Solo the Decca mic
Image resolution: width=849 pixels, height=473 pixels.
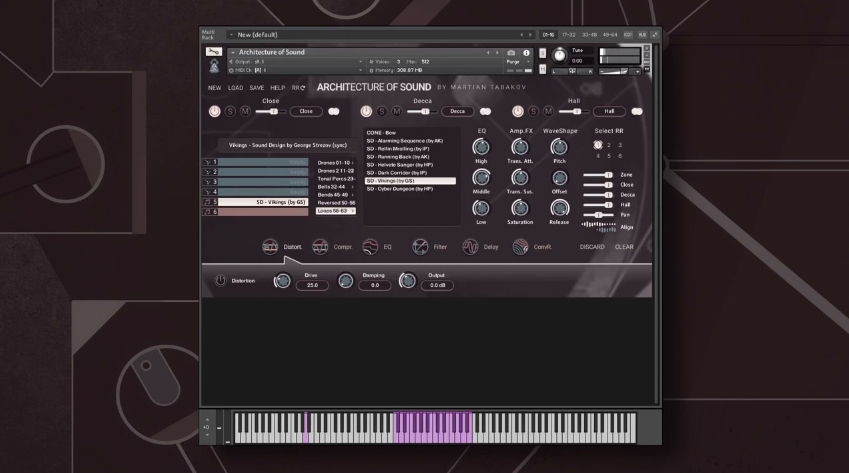pos(382,111)
